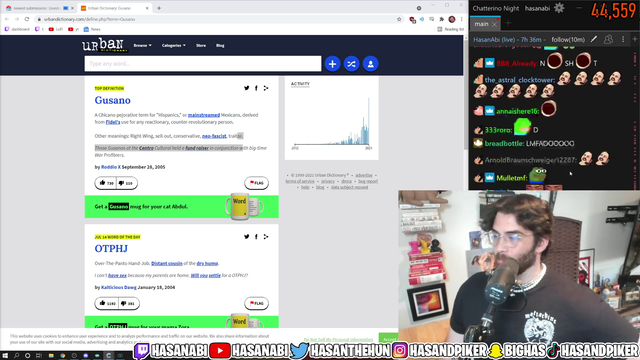The height and width of the screenshot is (360, 640).
Task: Flag the OTPHJ definition
Action: (x=256, y=303)
